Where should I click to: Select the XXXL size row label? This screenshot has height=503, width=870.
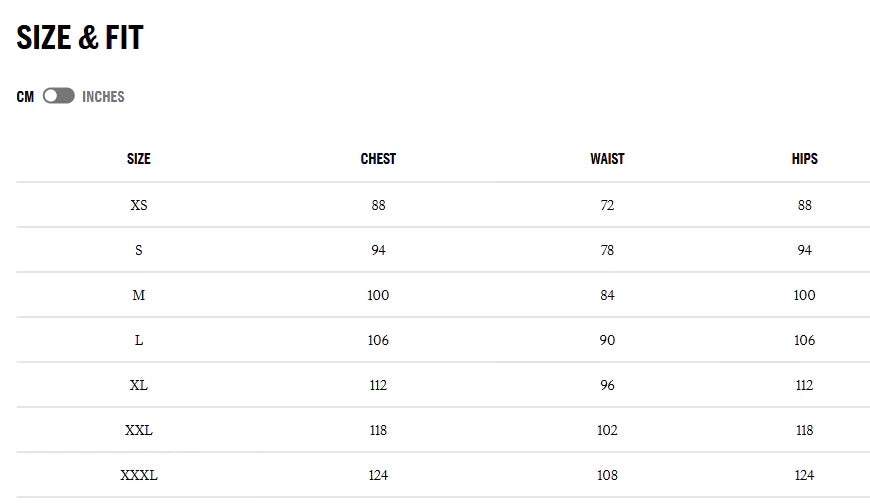coord(139,475)
